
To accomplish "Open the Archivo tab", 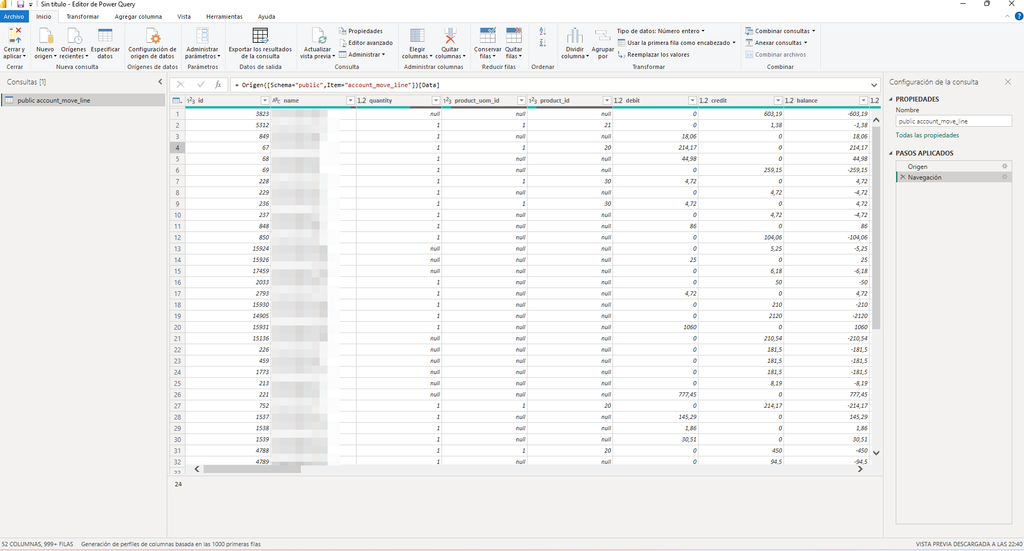I will coord(14,16).
